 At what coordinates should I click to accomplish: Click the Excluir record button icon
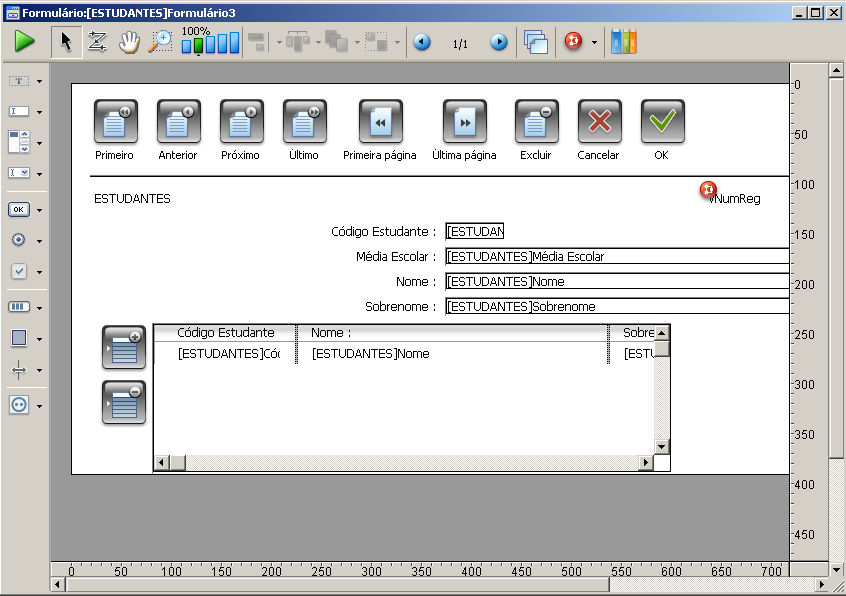point(536,122)
